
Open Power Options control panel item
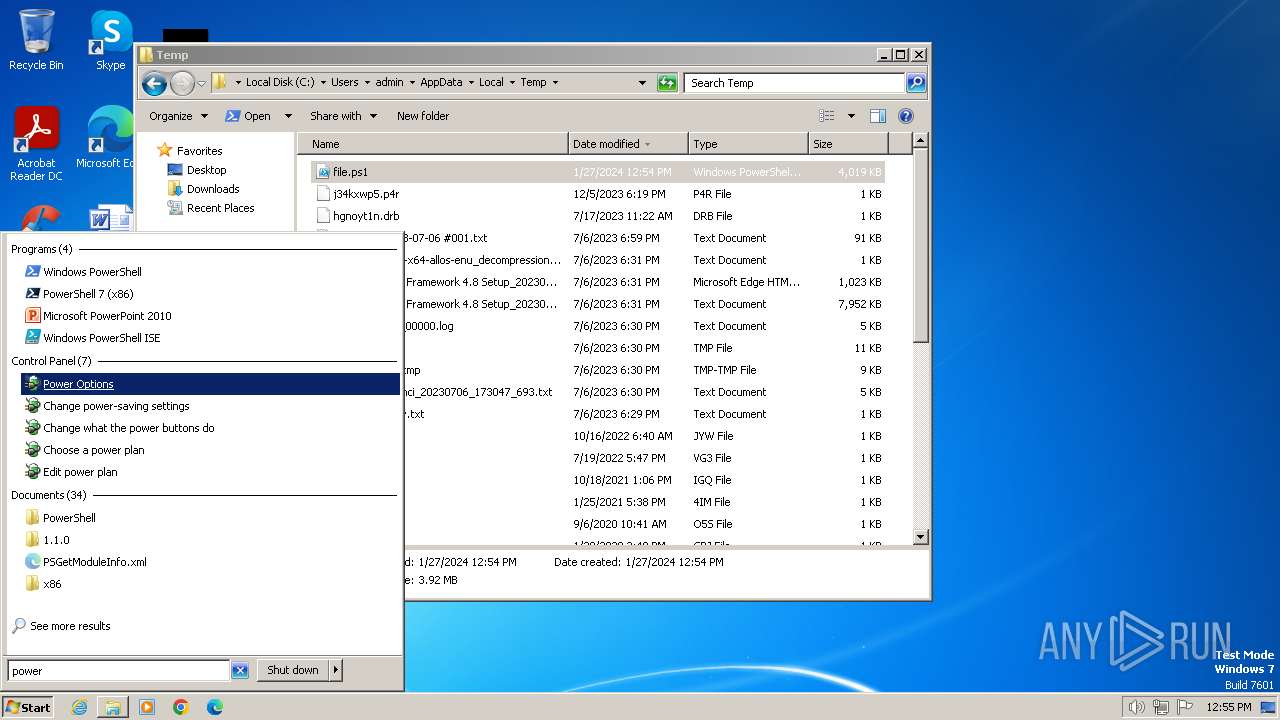click(210, 384)
